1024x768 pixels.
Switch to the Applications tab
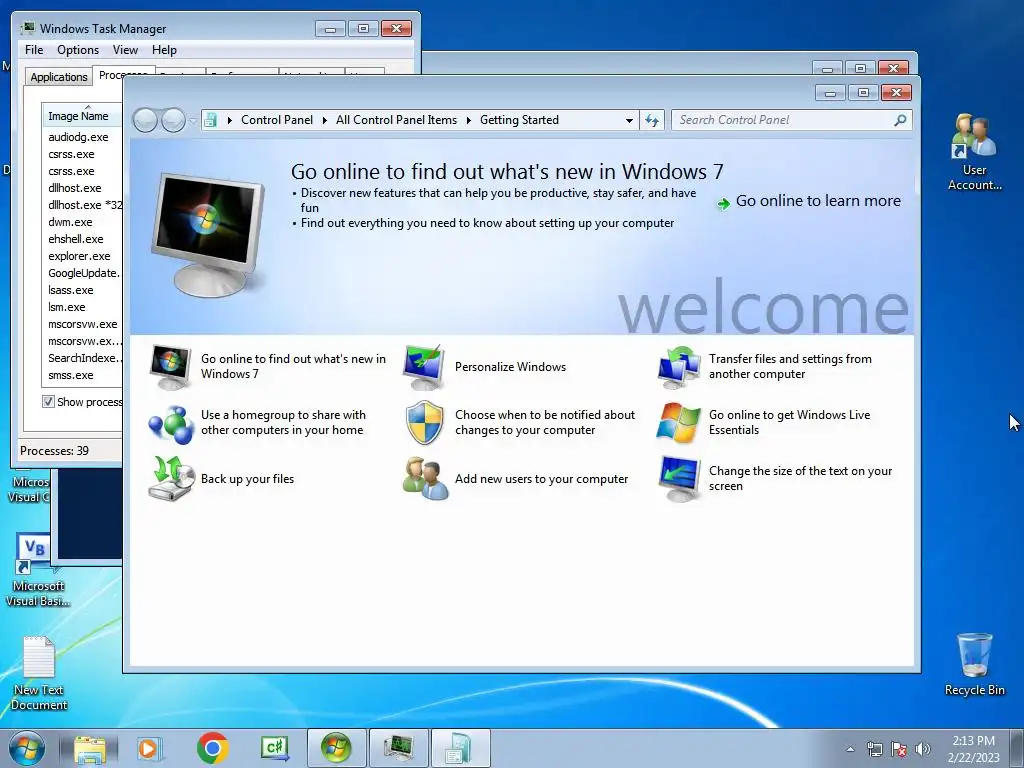click(x=59, y=77)
